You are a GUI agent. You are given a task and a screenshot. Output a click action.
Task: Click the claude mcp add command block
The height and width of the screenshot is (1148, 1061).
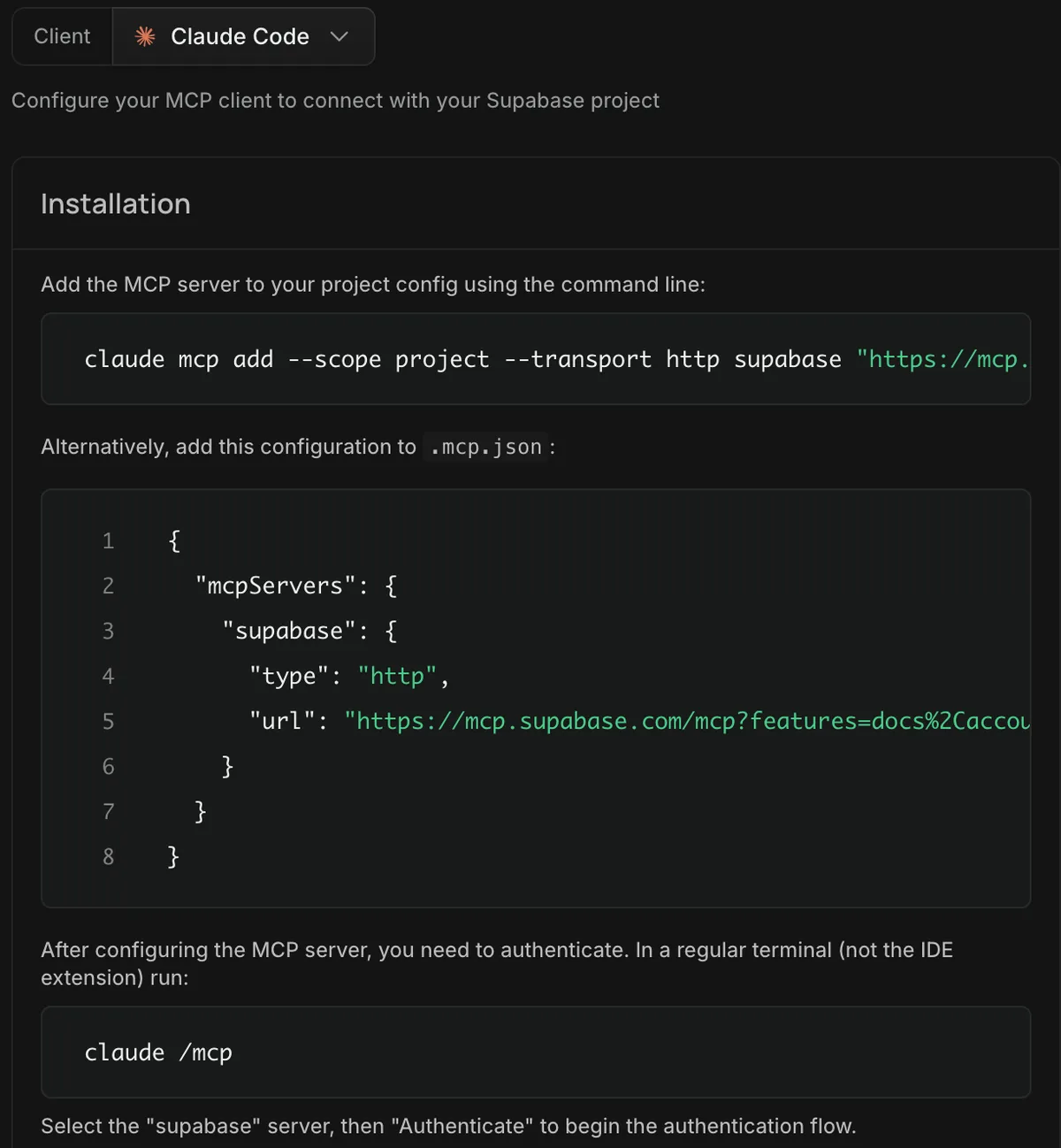[x=536, y=359]
